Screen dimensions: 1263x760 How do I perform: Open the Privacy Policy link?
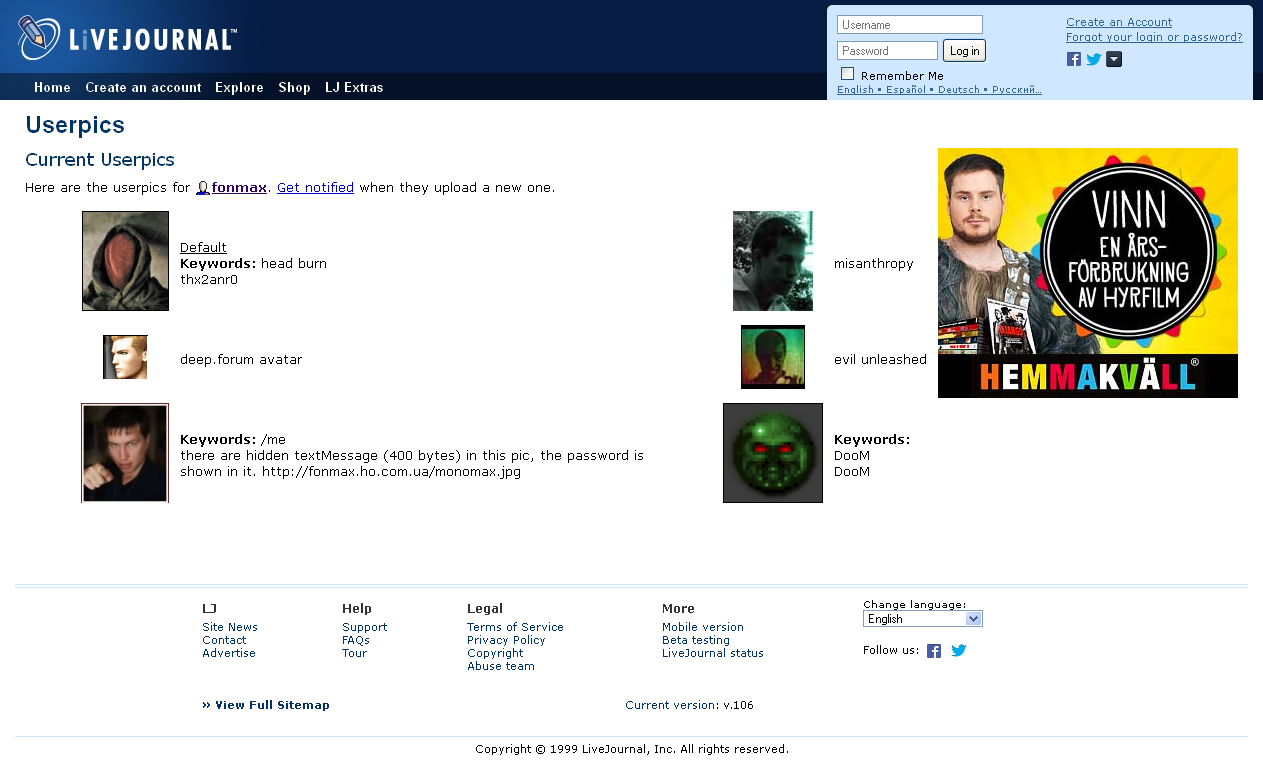pos(506,640)
